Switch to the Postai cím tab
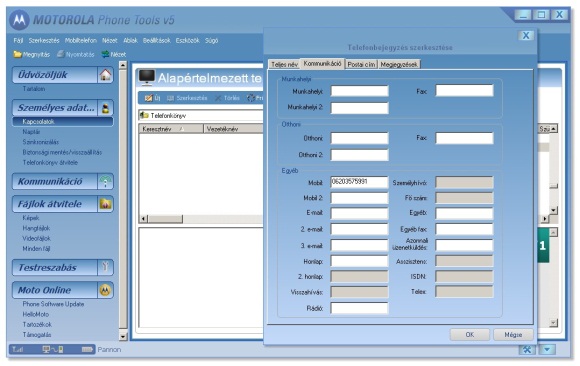 361,64
